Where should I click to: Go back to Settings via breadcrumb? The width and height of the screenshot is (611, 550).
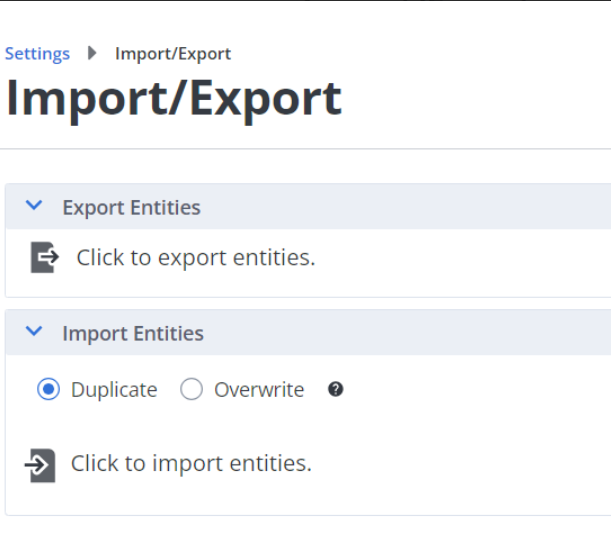click(37, 54)
